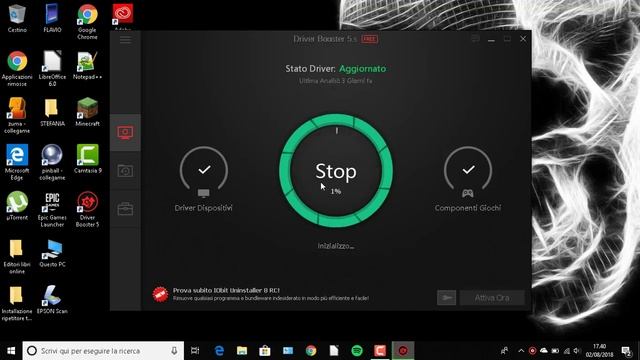Open the Google Chrome desktop shortcut
Screen dimensions: 640x360
[87, 21]
